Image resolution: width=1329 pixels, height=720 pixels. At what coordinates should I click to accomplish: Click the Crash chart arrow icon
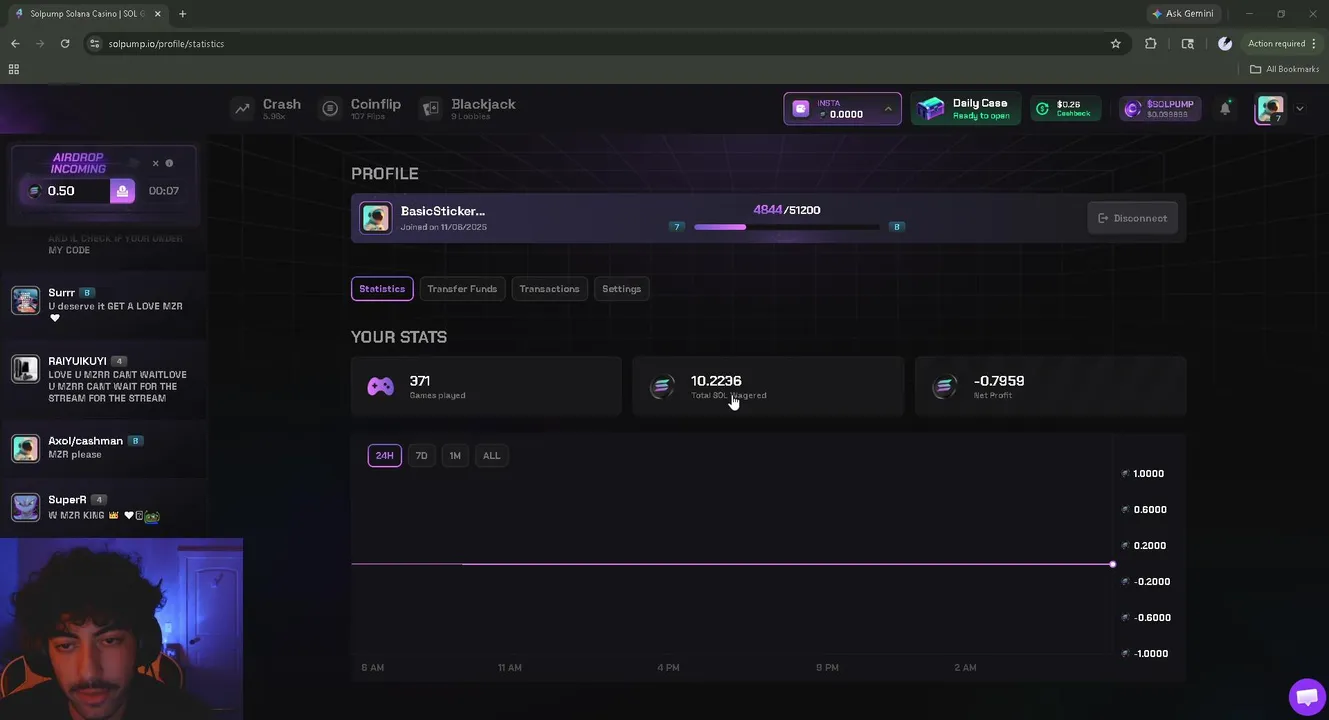(x=242, y=109)
